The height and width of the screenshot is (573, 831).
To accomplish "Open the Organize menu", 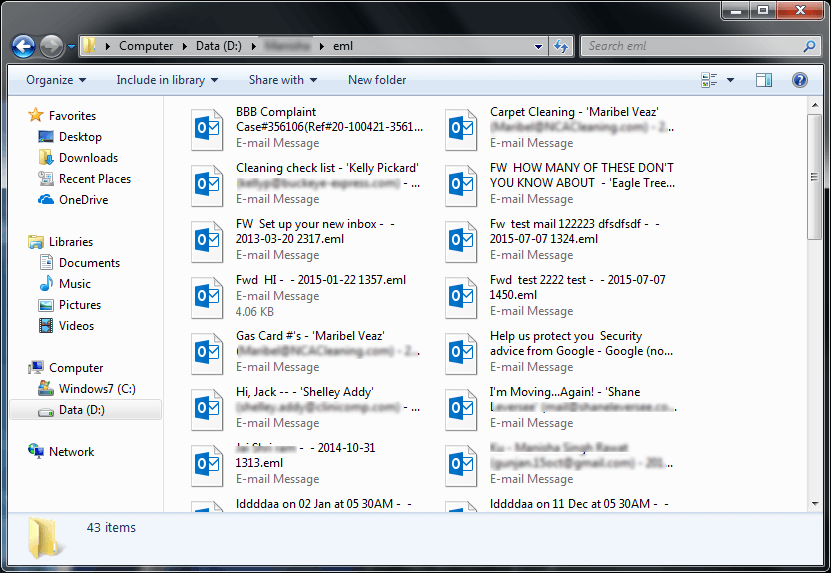I will tap(56, 80).
